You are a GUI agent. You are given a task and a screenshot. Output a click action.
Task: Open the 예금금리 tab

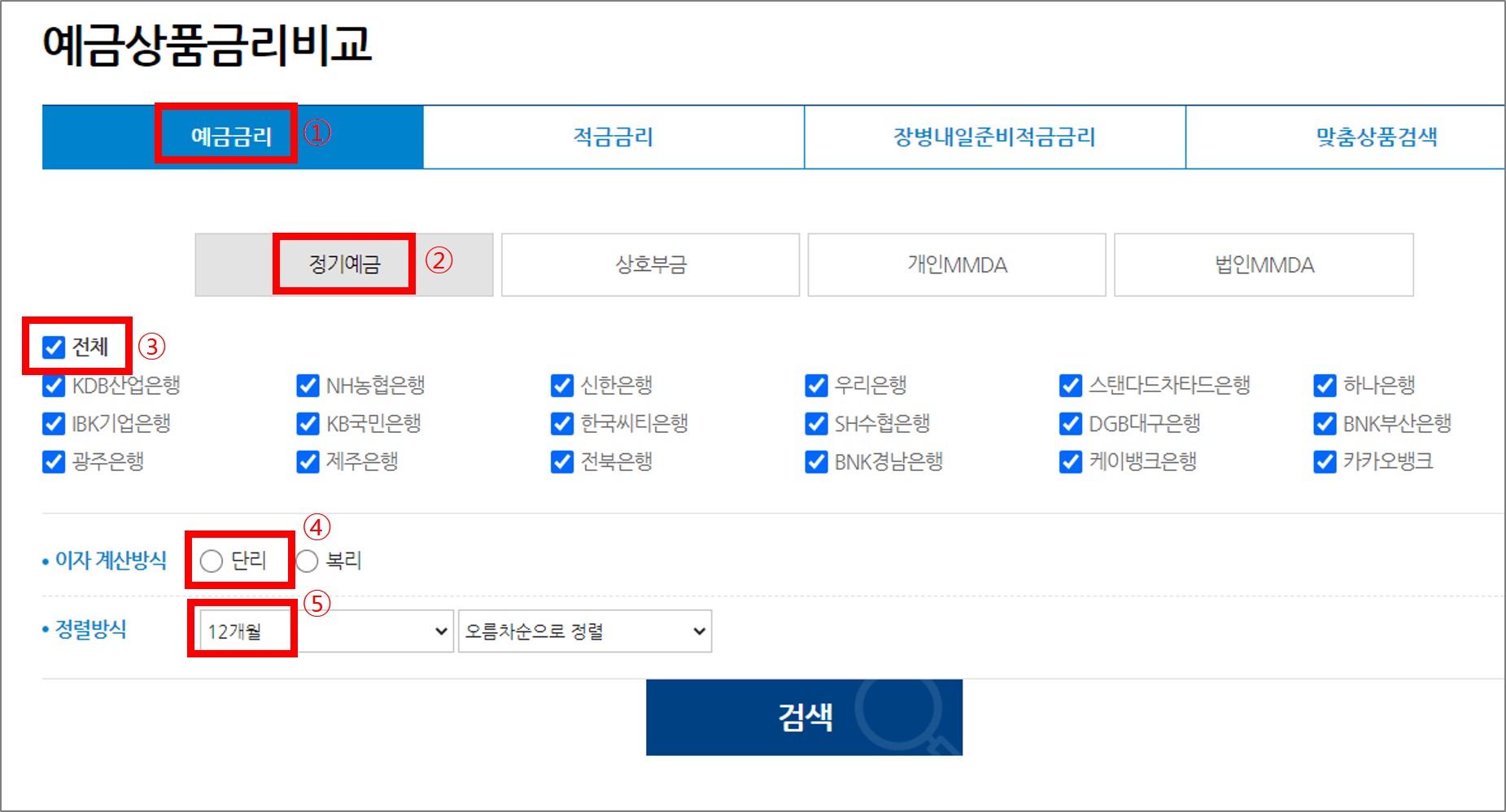click(232, 137)
